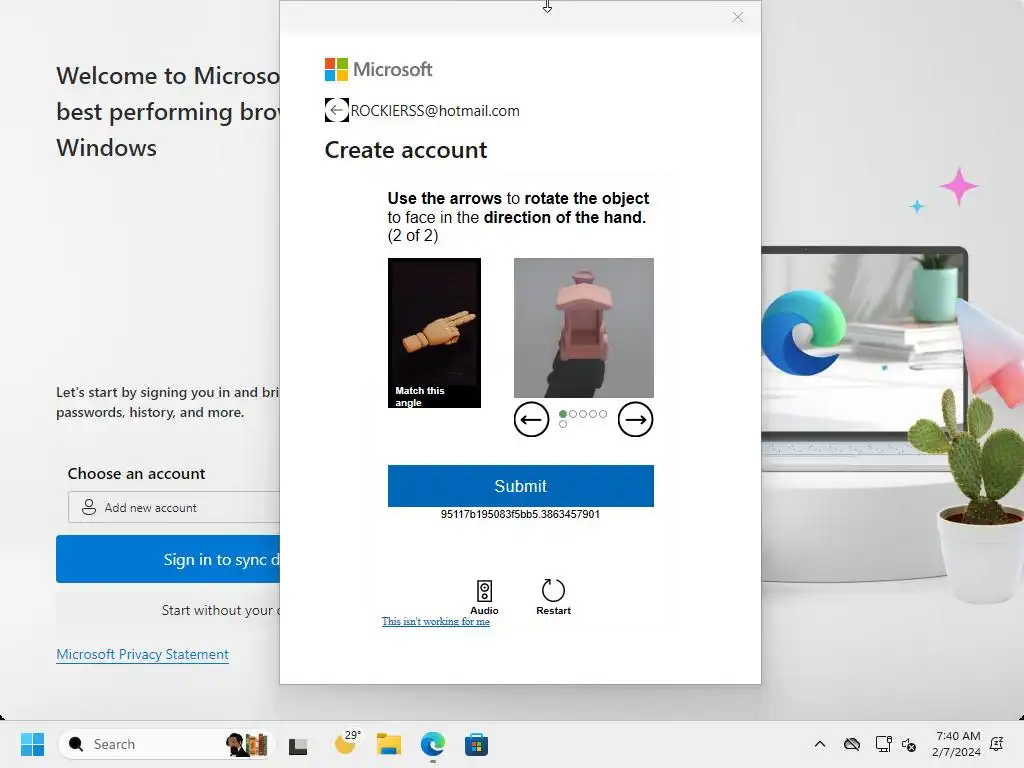Rotate the object right with the arrow
Screen dimensions: 1024x768
635,419
